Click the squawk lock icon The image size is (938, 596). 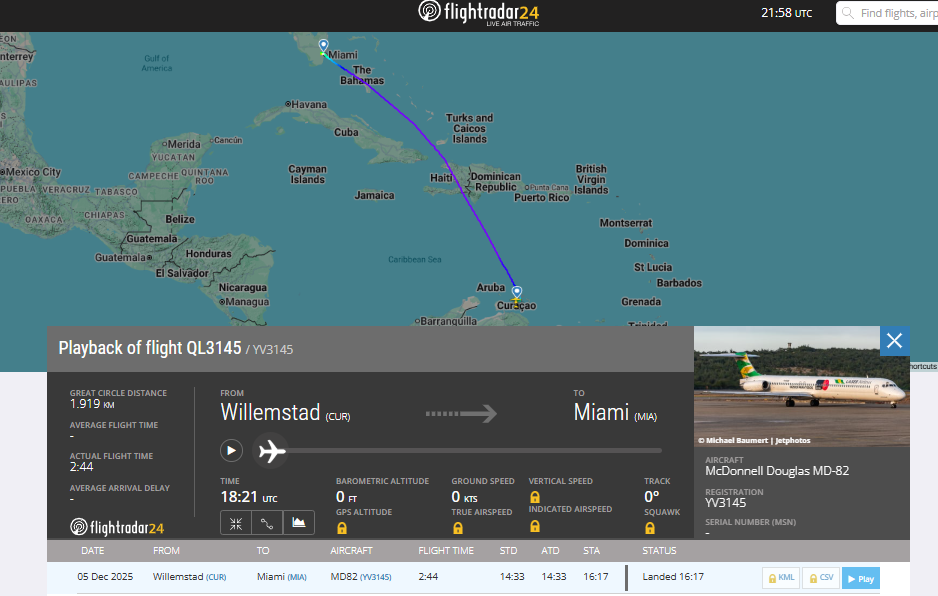tap(650, 527)
